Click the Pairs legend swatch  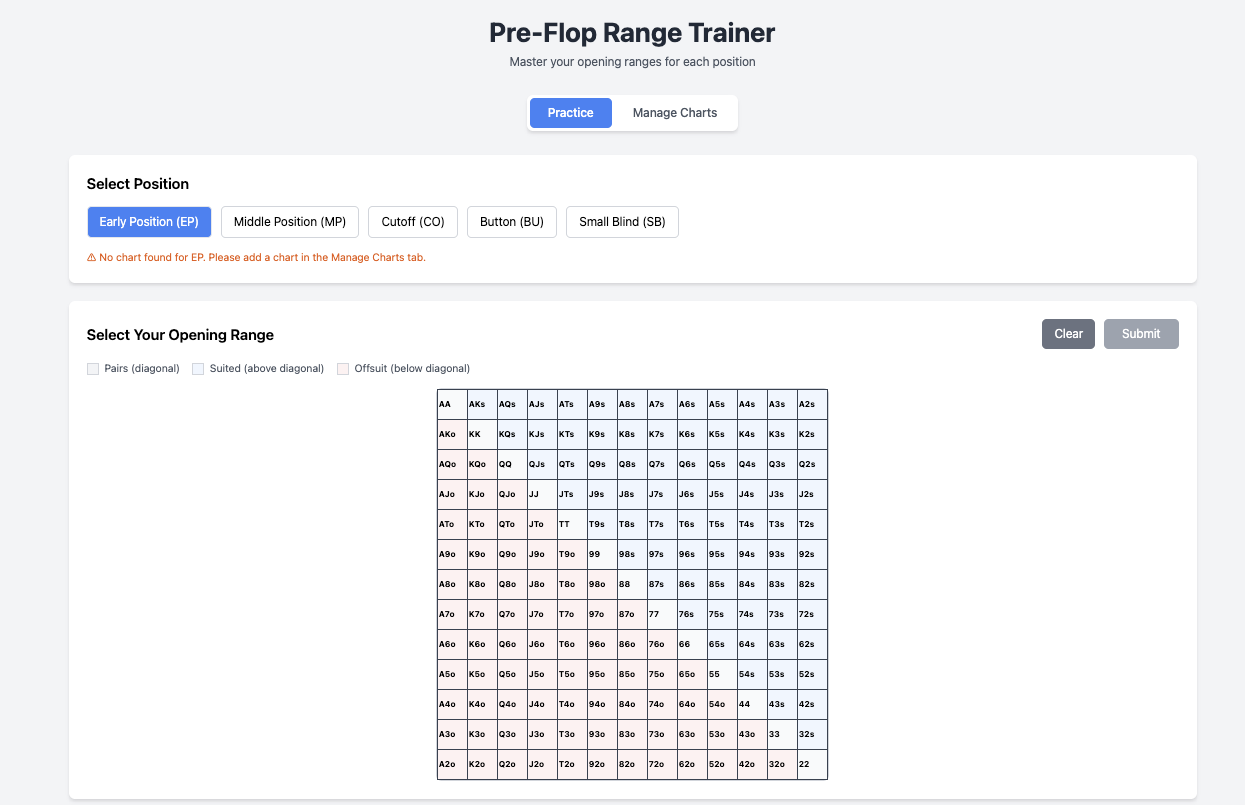pyautogui.click(x=93, y=369)
